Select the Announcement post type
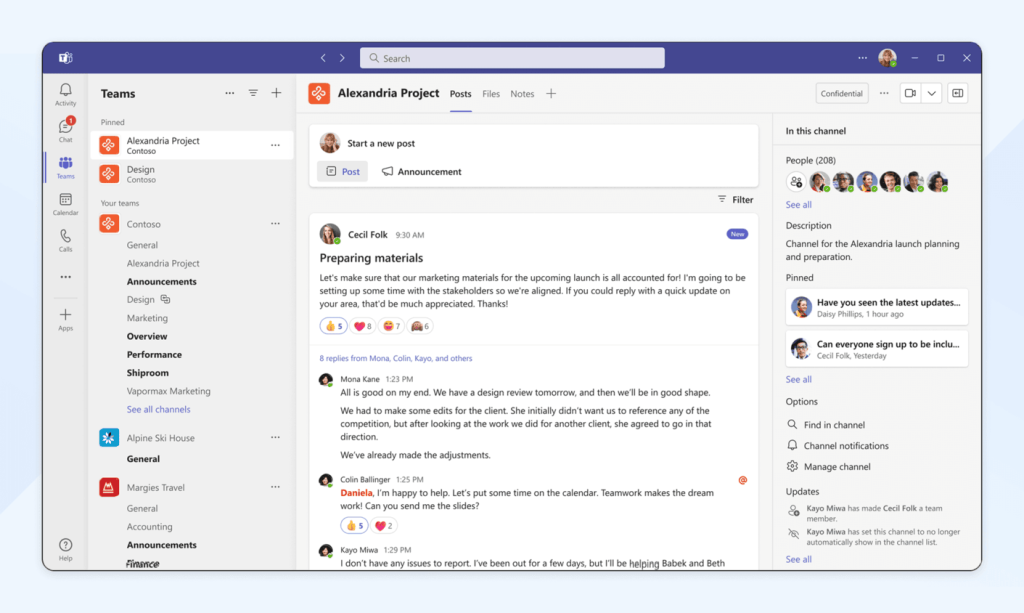The image size is (1024, 613). 421,172
